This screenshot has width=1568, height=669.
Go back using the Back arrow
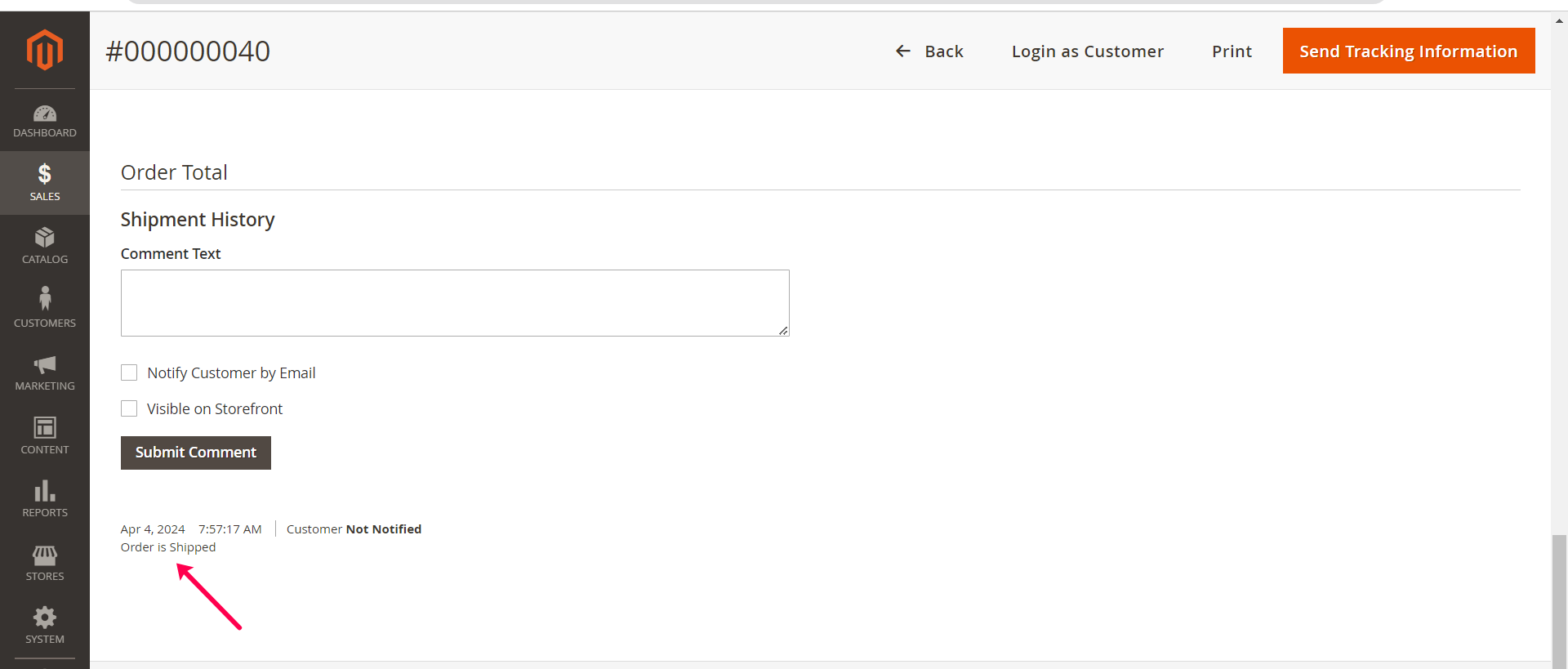929,51
